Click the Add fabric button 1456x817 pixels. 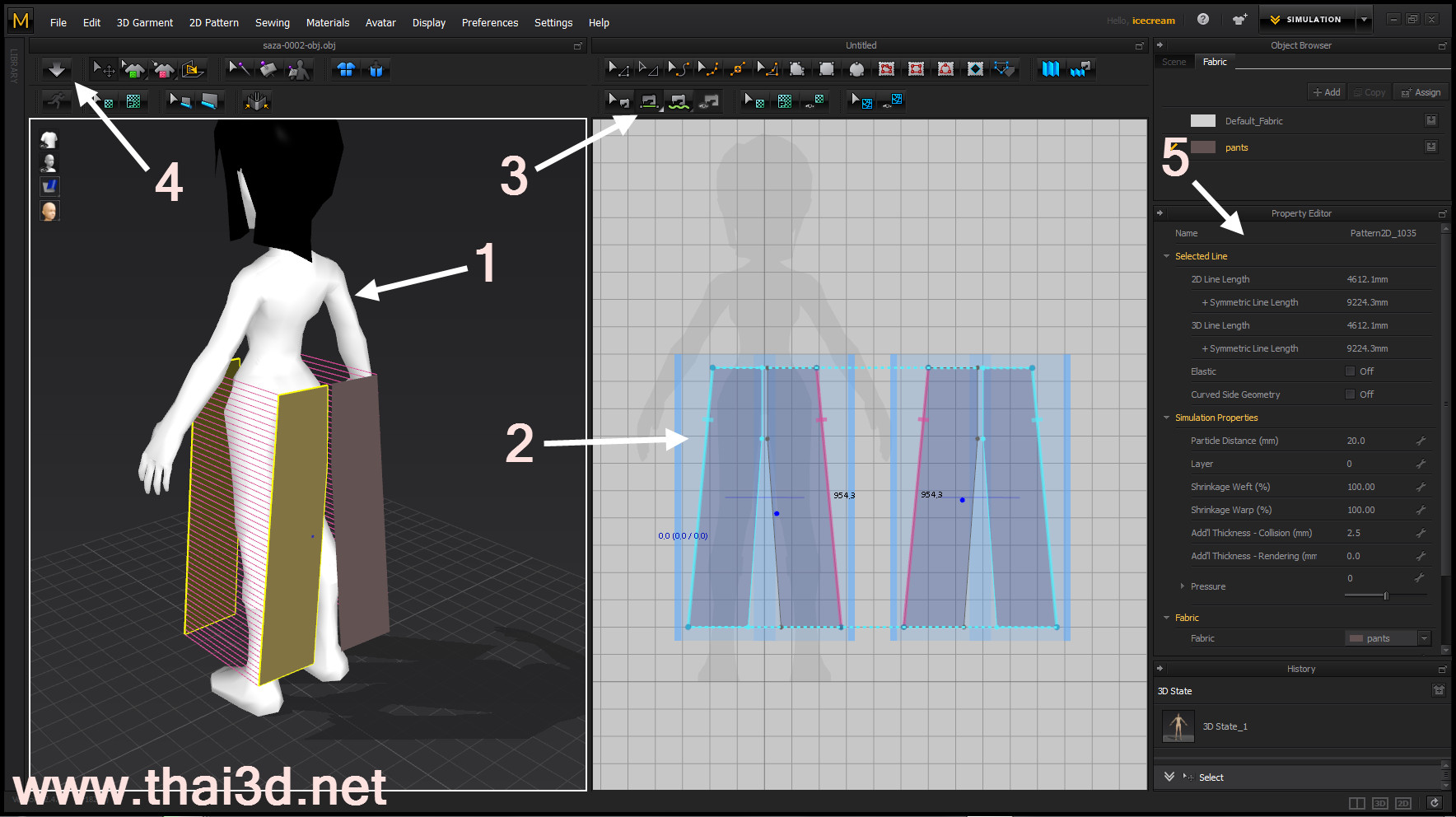(x=1326, y=92)
